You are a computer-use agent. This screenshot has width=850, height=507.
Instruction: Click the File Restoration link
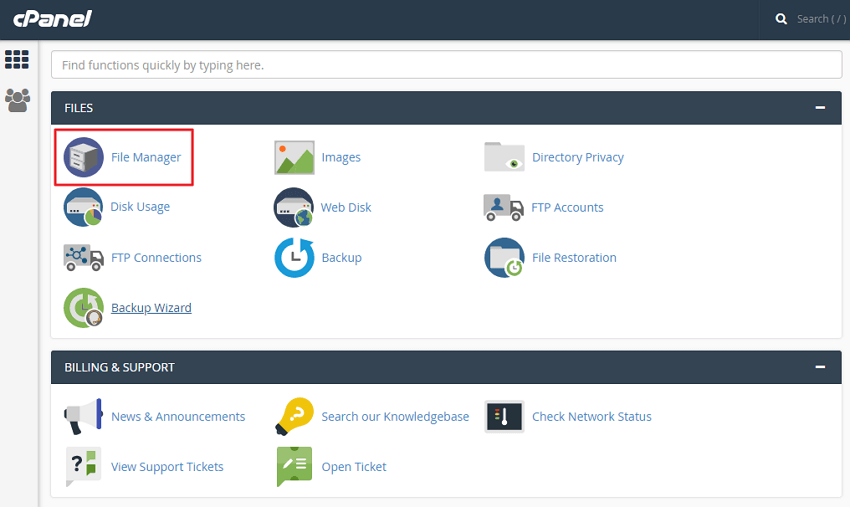[x=574, y=258]
